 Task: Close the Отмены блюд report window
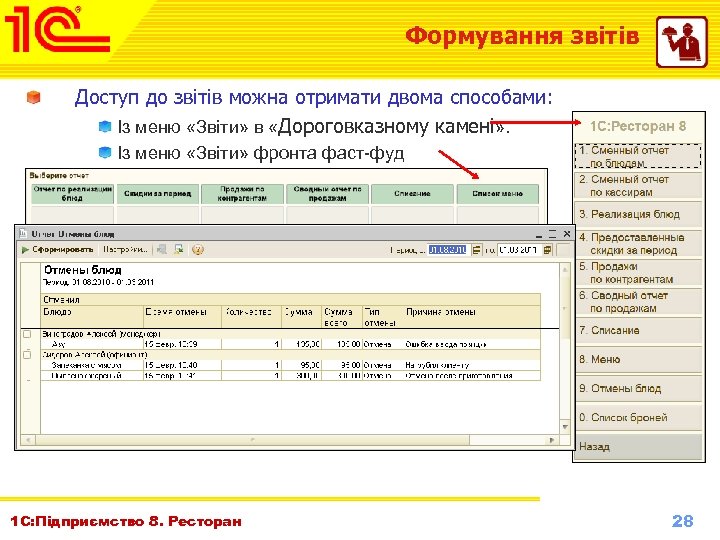click(567, 234)
